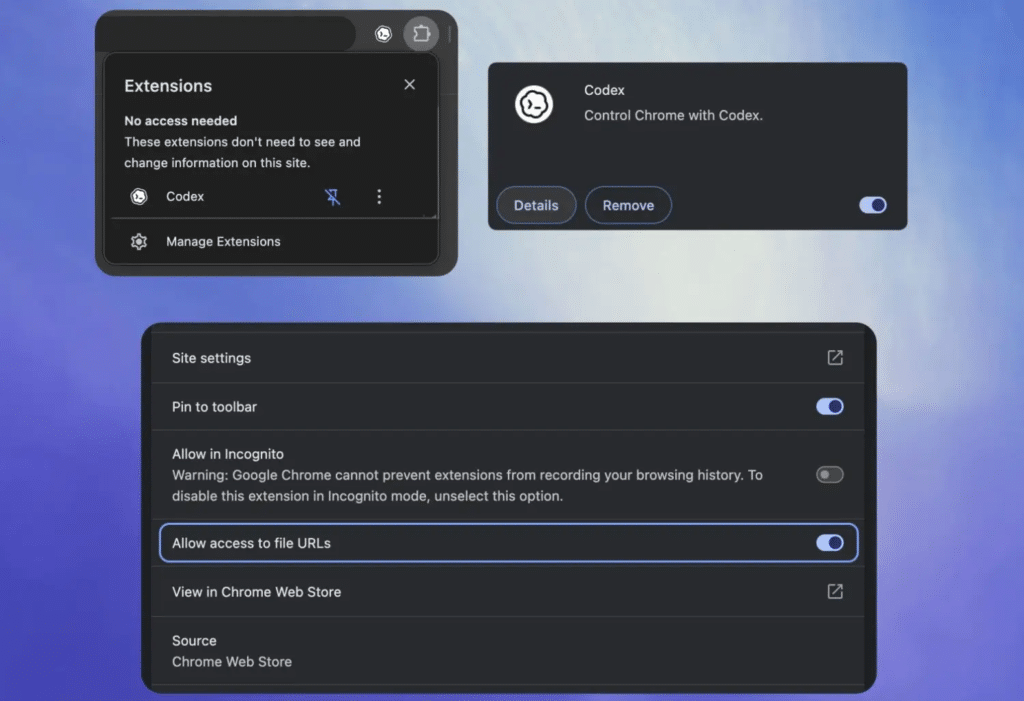Open Site settings external link icon

835,357
